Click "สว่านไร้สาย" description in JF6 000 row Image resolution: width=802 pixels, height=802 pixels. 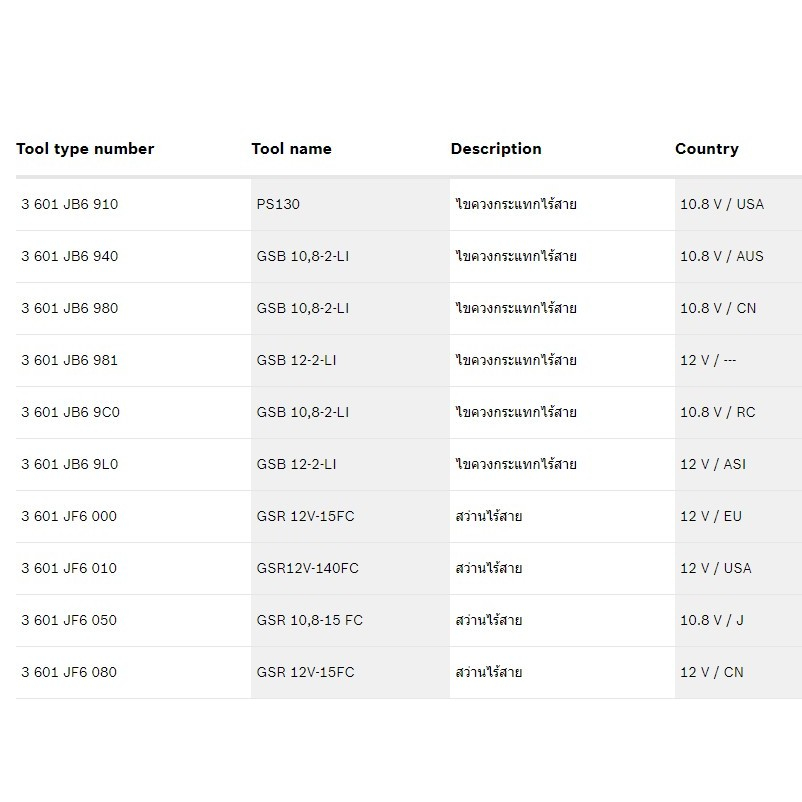click(x=489, y=516)
